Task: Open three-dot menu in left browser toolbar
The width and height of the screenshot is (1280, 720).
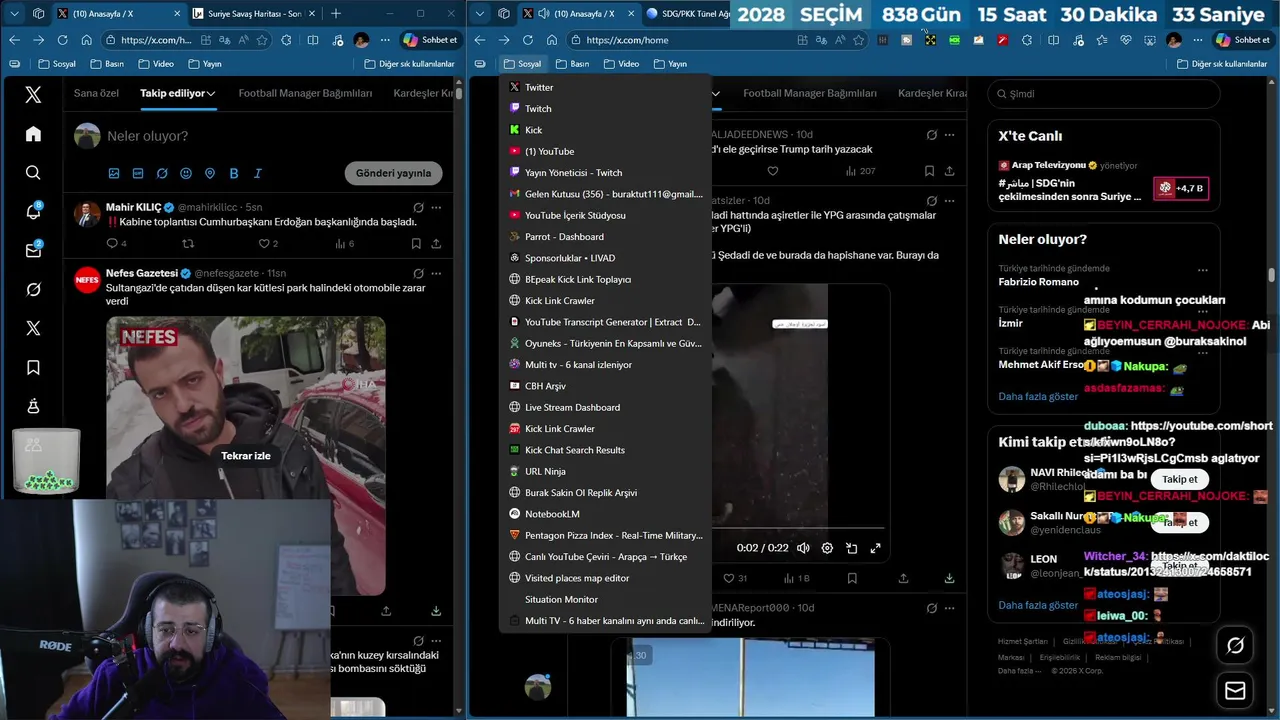Action: (385, 40)
